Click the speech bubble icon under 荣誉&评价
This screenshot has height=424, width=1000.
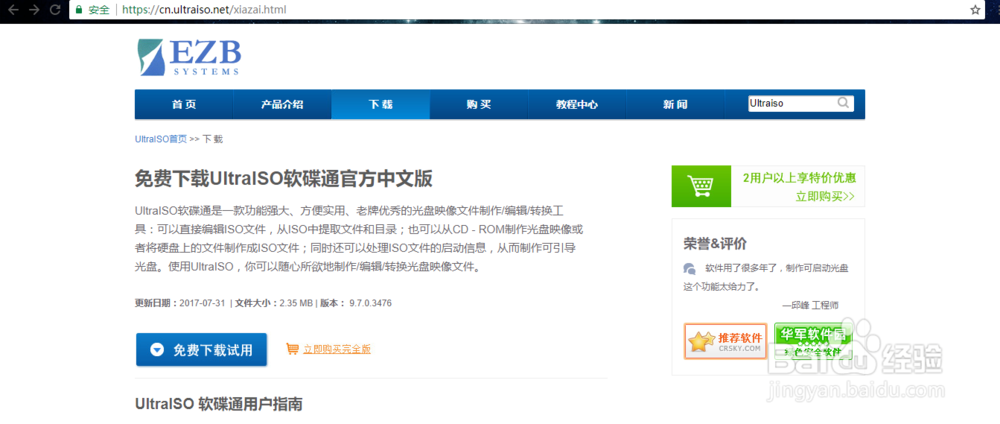click(689, 268)
